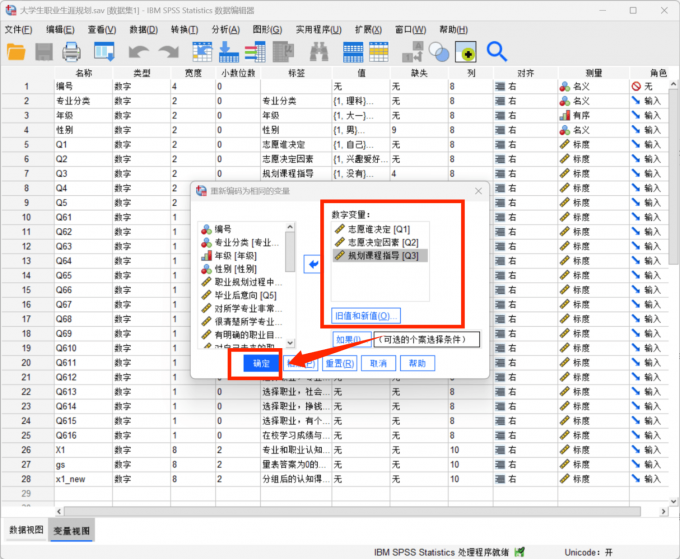Click the 重置(R) button

340,363
